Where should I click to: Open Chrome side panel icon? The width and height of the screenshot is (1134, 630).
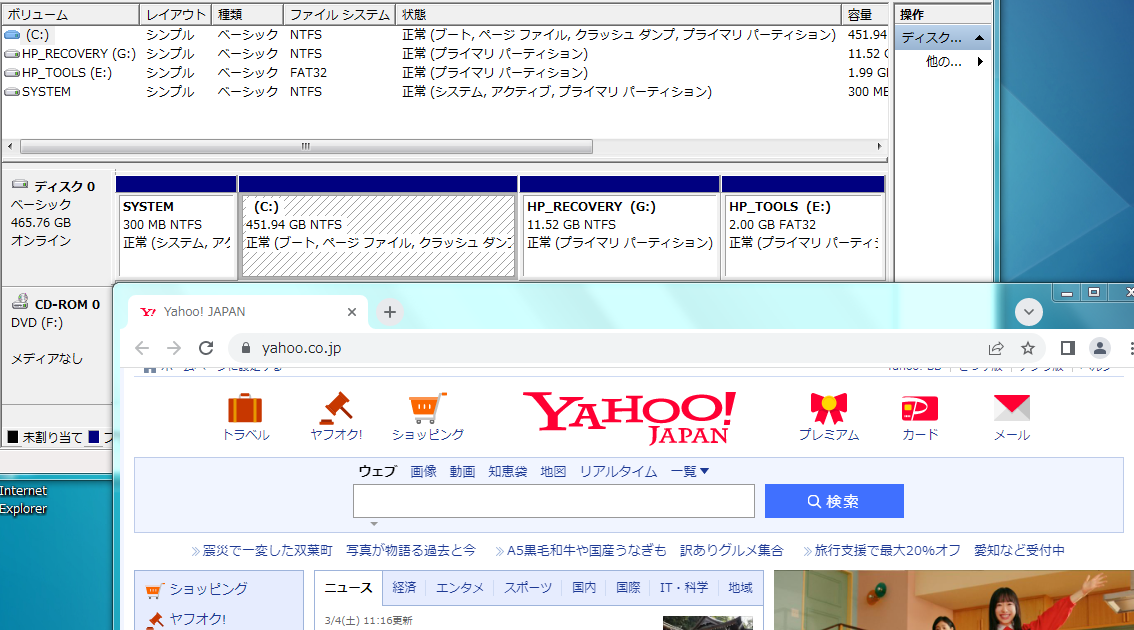[1067, 348]
